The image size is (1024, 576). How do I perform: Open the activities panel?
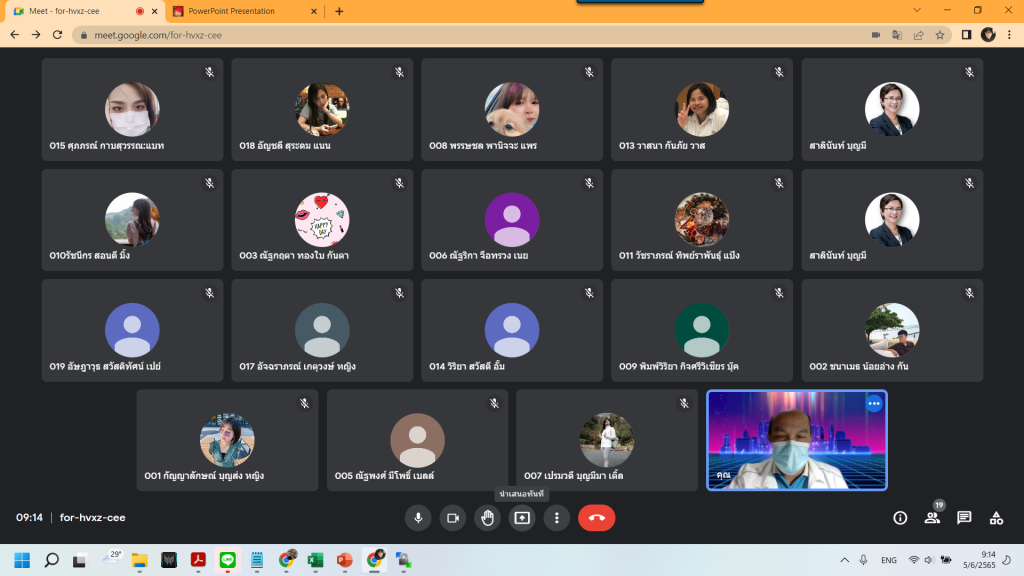(995, 518)
